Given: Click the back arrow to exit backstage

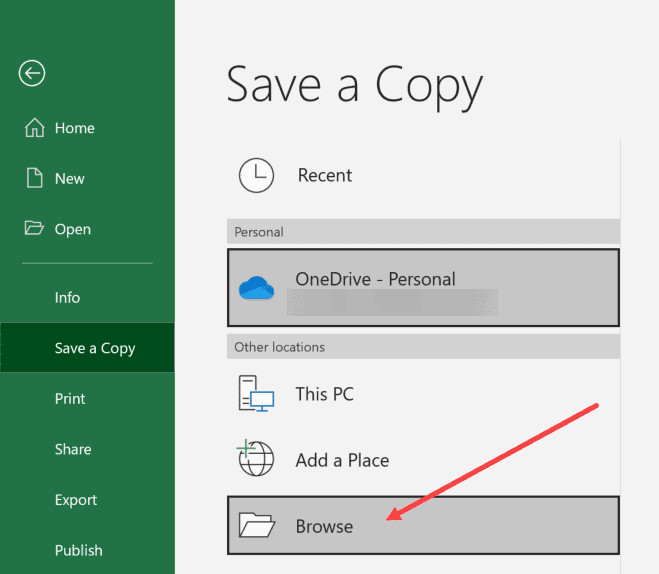Looking at the screenshot, I should coord(32,73).
